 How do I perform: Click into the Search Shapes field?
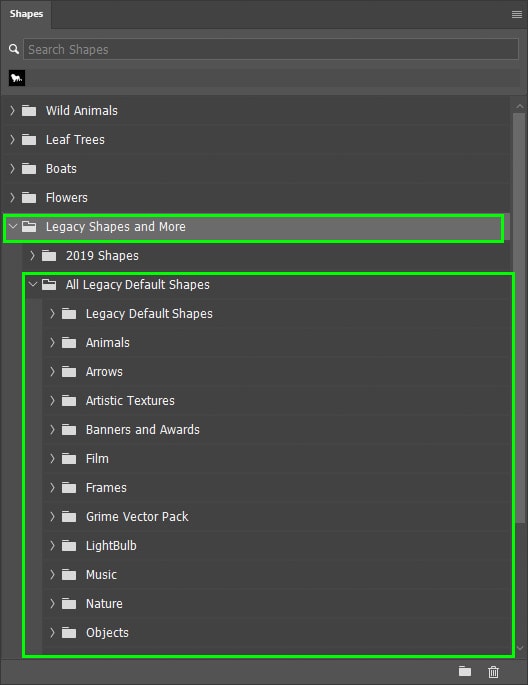point(271,49)
